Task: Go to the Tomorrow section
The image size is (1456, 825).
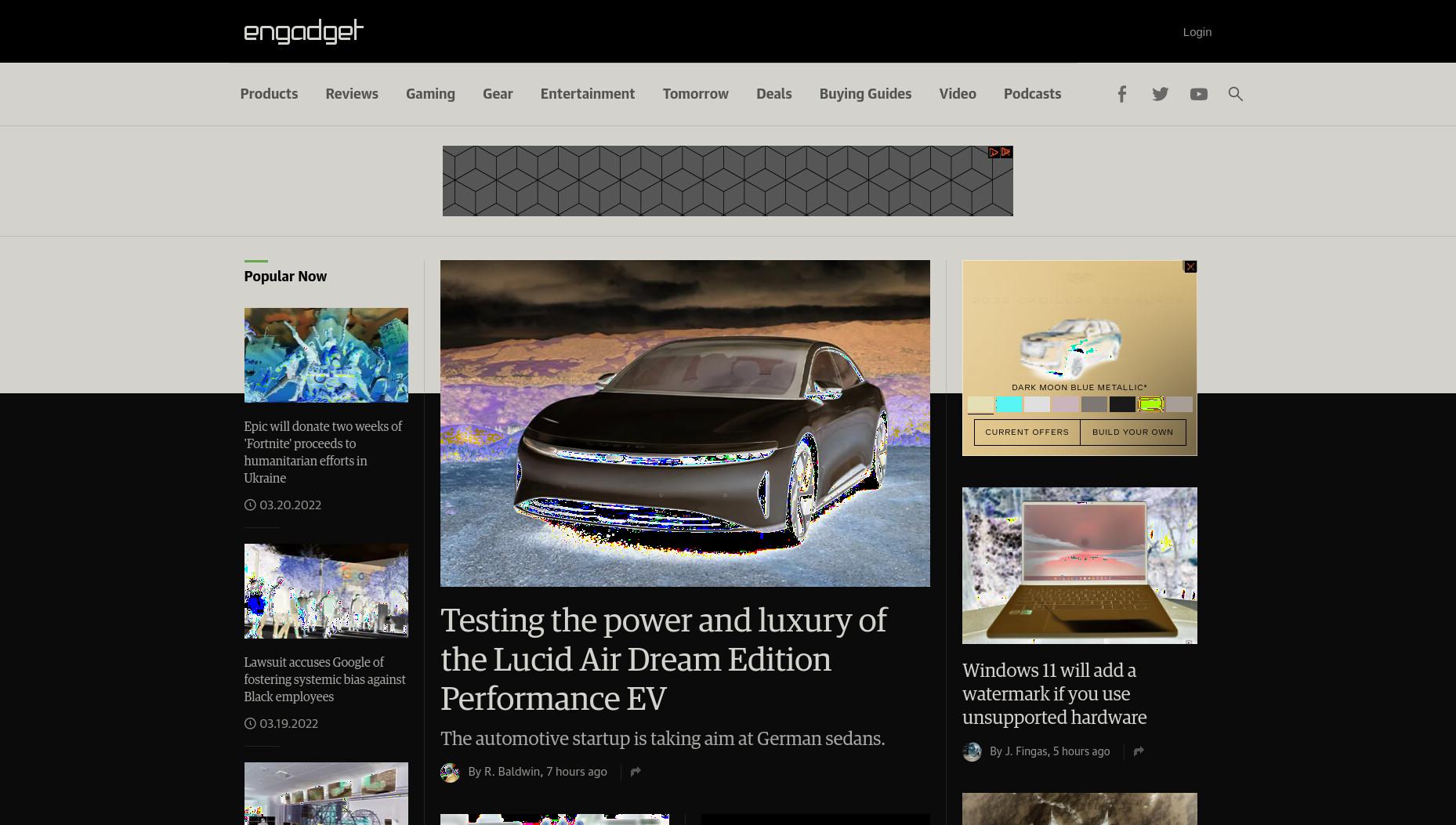Action: click(x=696, y=94)
